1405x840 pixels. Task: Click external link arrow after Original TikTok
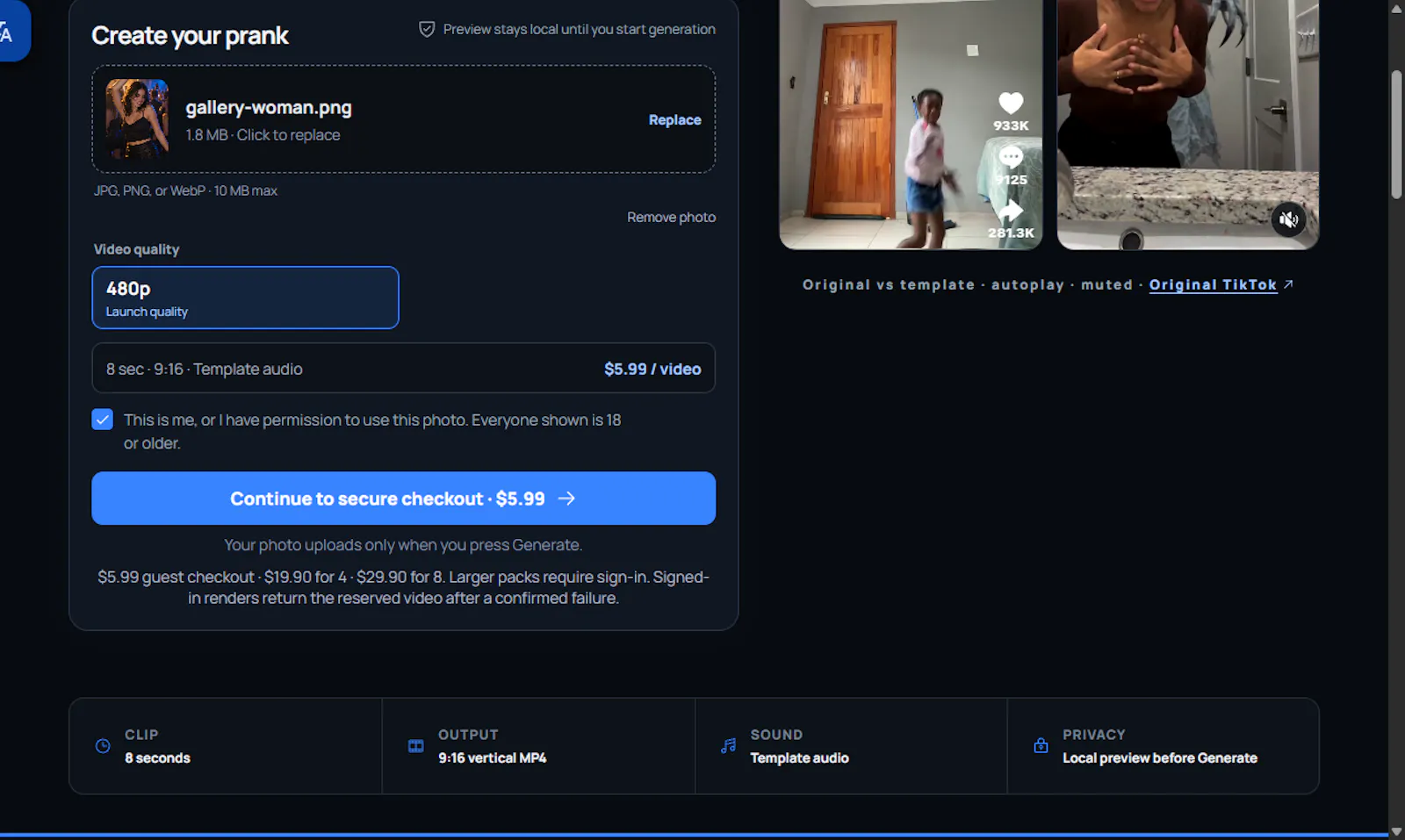1288,284
